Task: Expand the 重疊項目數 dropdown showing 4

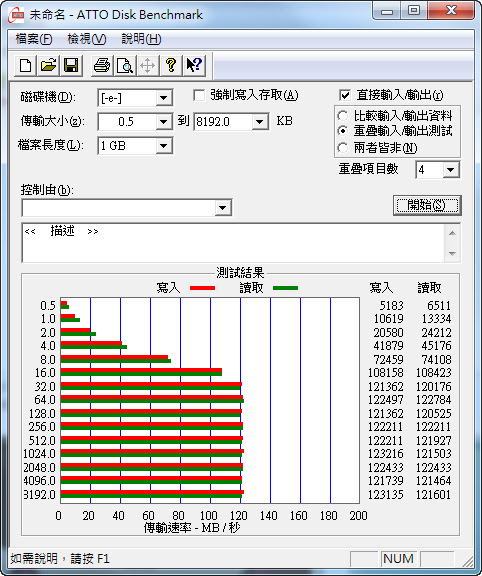Action: click(451, 170)
